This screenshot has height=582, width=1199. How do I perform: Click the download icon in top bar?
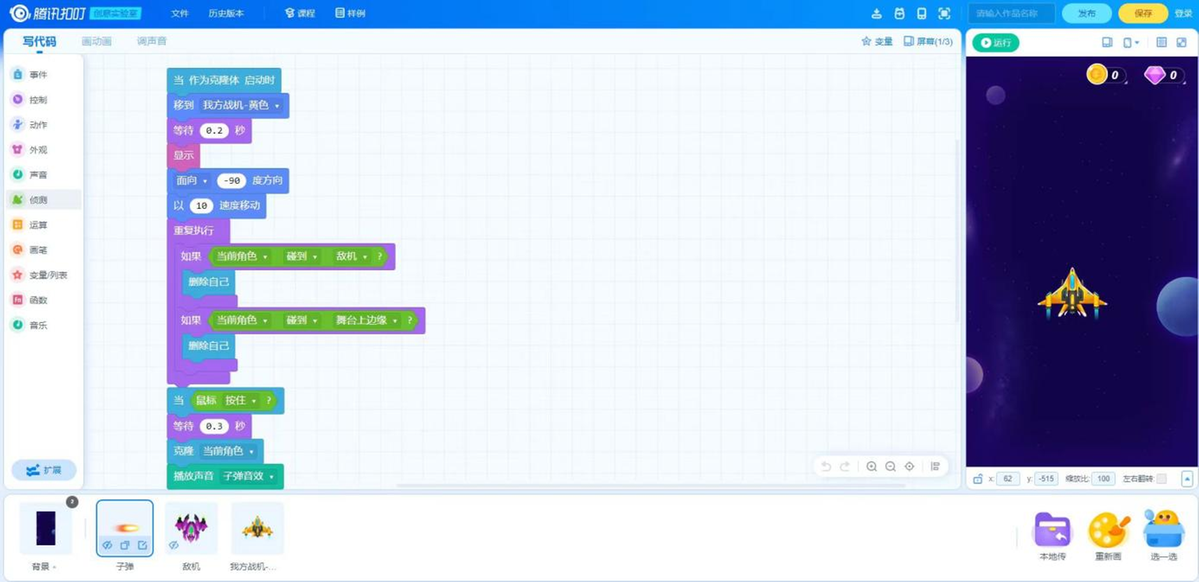(877, 14)
